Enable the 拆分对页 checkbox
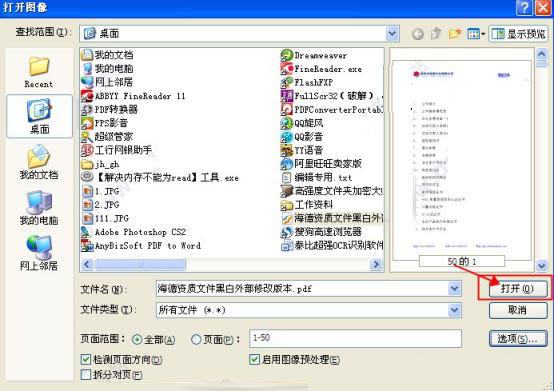This screenshot has width=554, height=391. pos(86,374)
